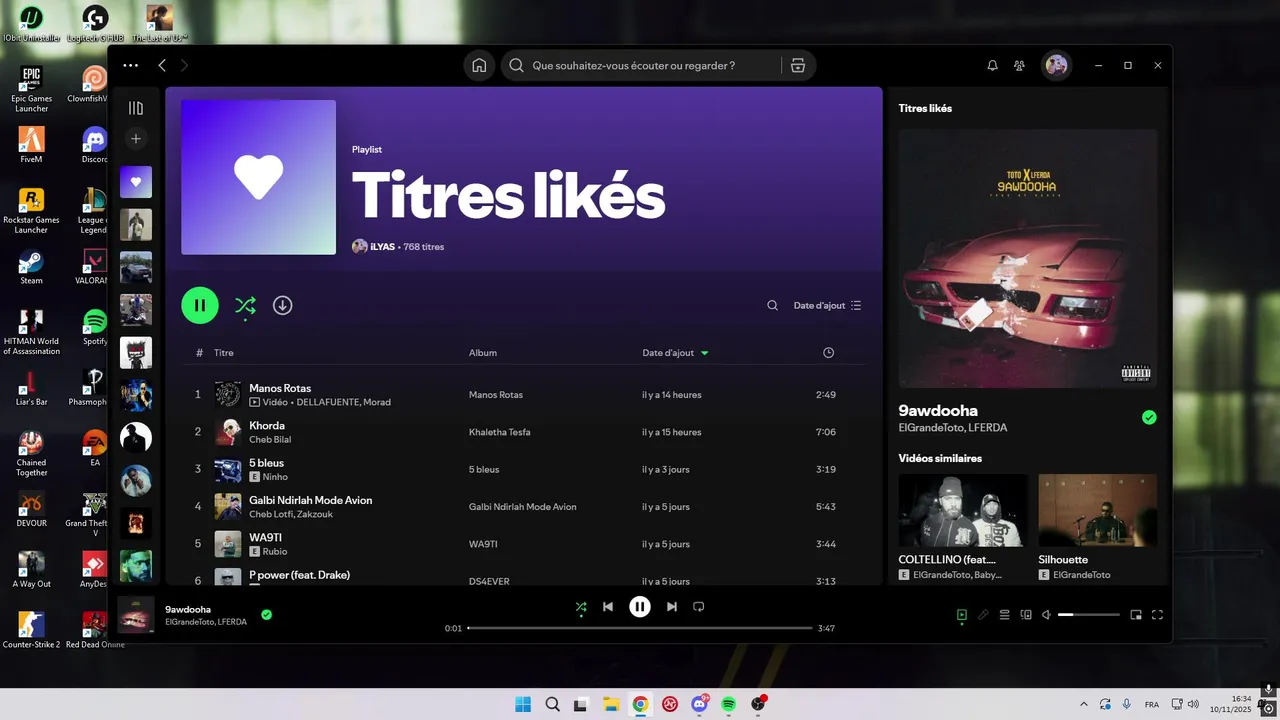Open Counter-Strike 2 desktop shortcut
This screenshot has height=720, width=1280.
coord(31,630)
